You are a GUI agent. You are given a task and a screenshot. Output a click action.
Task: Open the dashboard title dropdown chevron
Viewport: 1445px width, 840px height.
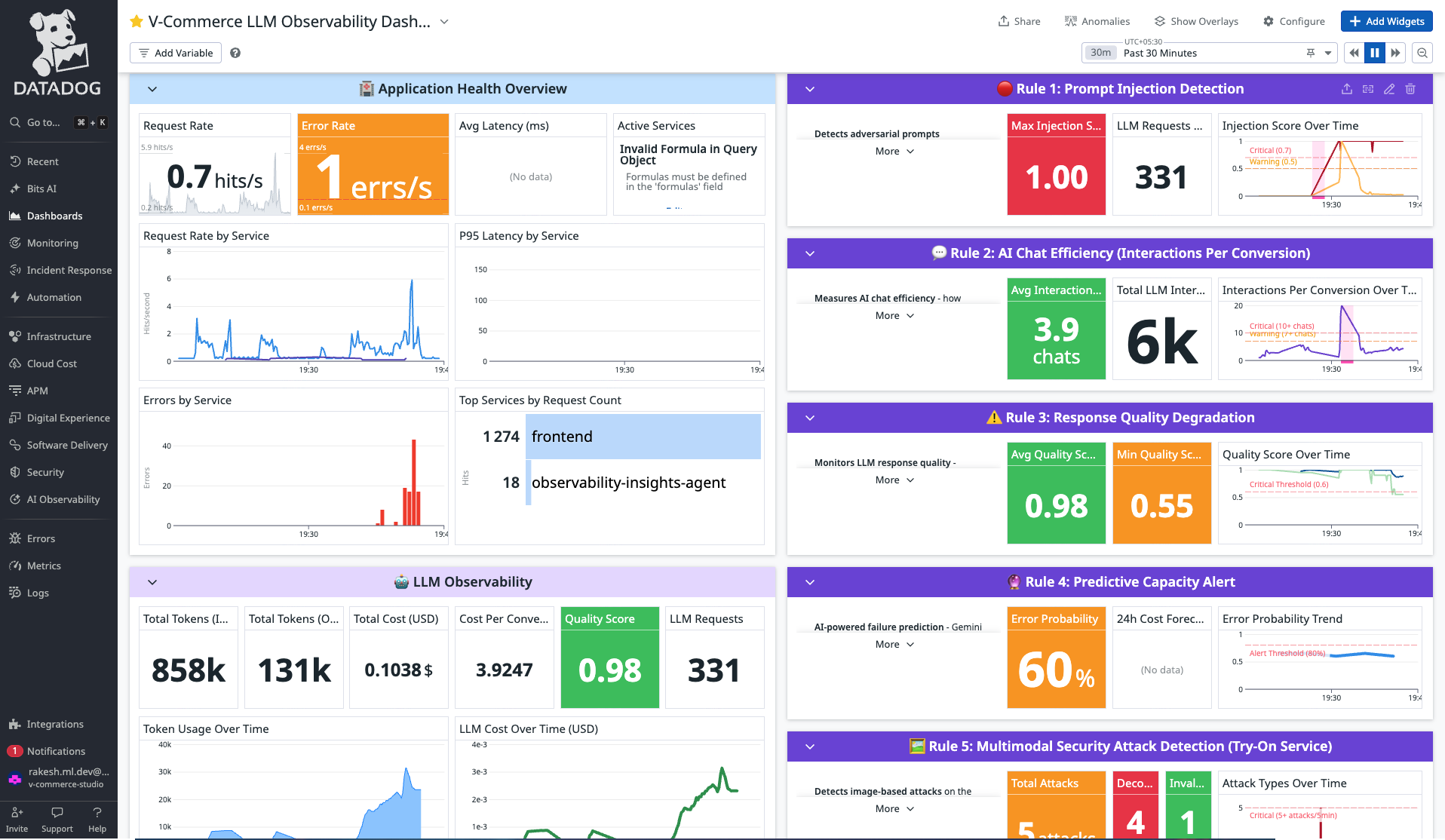(444, 22)
